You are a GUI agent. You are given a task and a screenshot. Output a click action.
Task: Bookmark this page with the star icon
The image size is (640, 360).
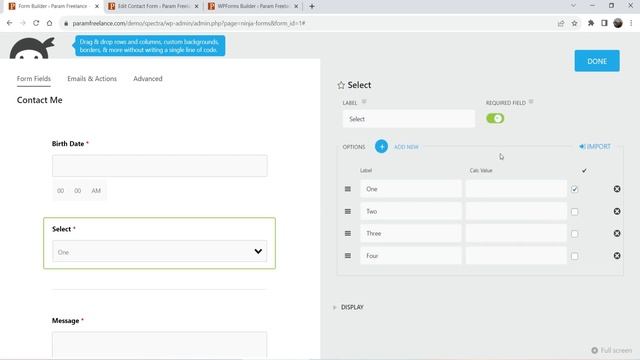(574, 23)
